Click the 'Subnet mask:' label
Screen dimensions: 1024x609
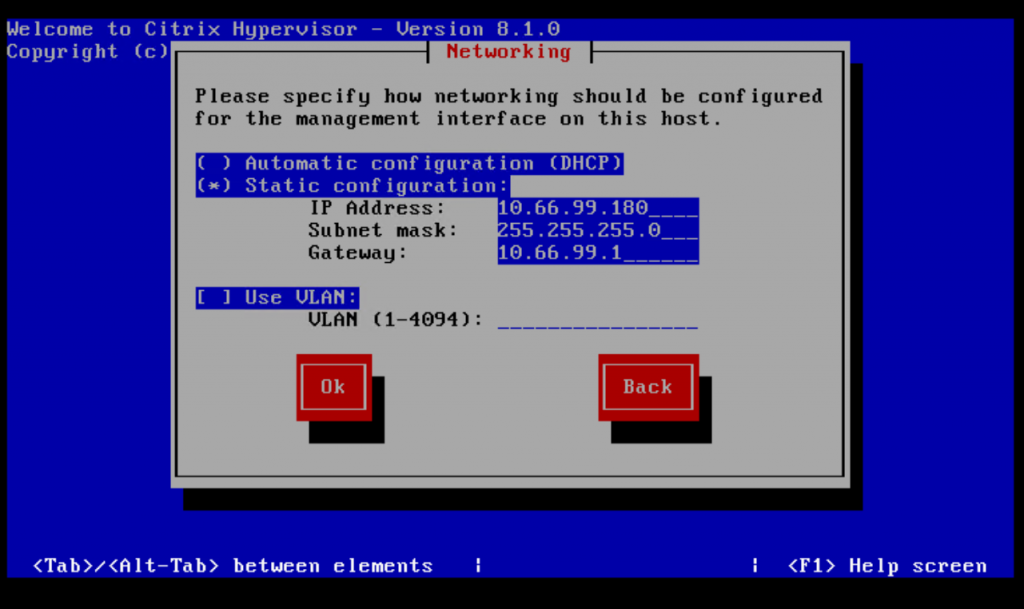383,230
